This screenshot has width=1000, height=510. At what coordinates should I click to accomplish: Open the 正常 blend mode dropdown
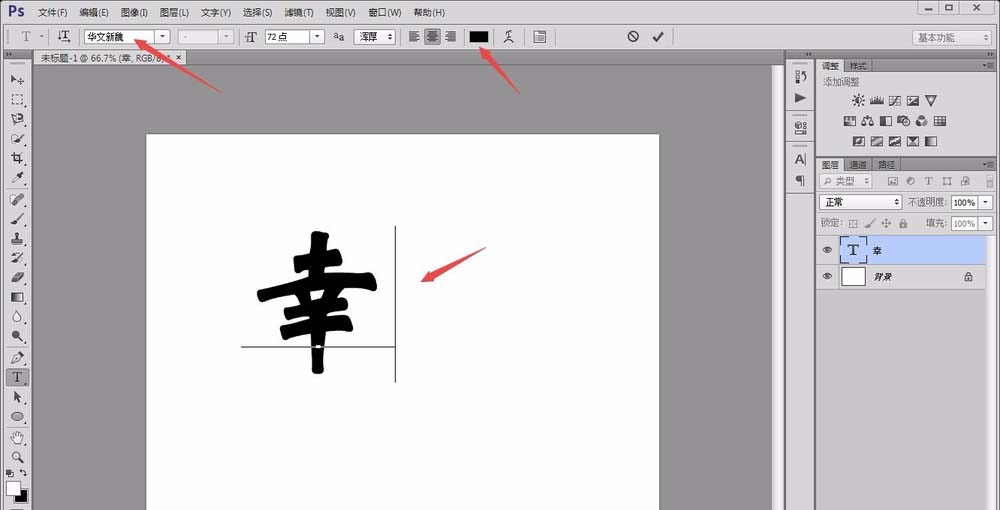click(x=860, y=202)
